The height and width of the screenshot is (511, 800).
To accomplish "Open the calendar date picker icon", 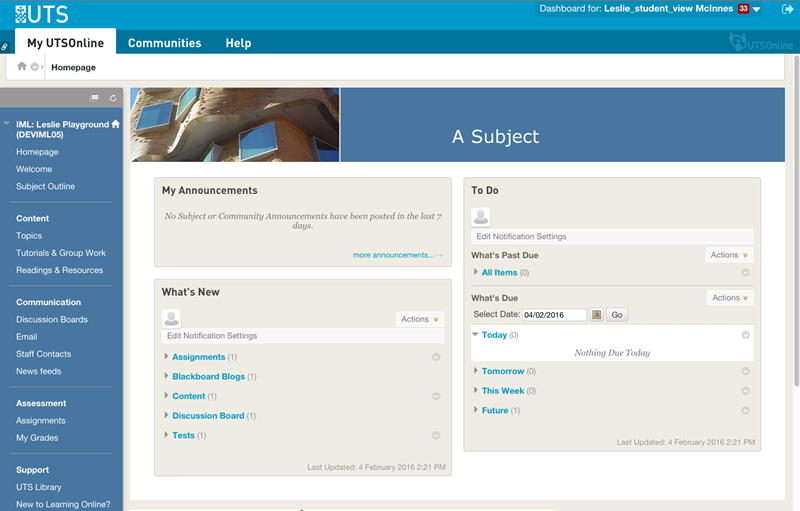I will 597,314.
